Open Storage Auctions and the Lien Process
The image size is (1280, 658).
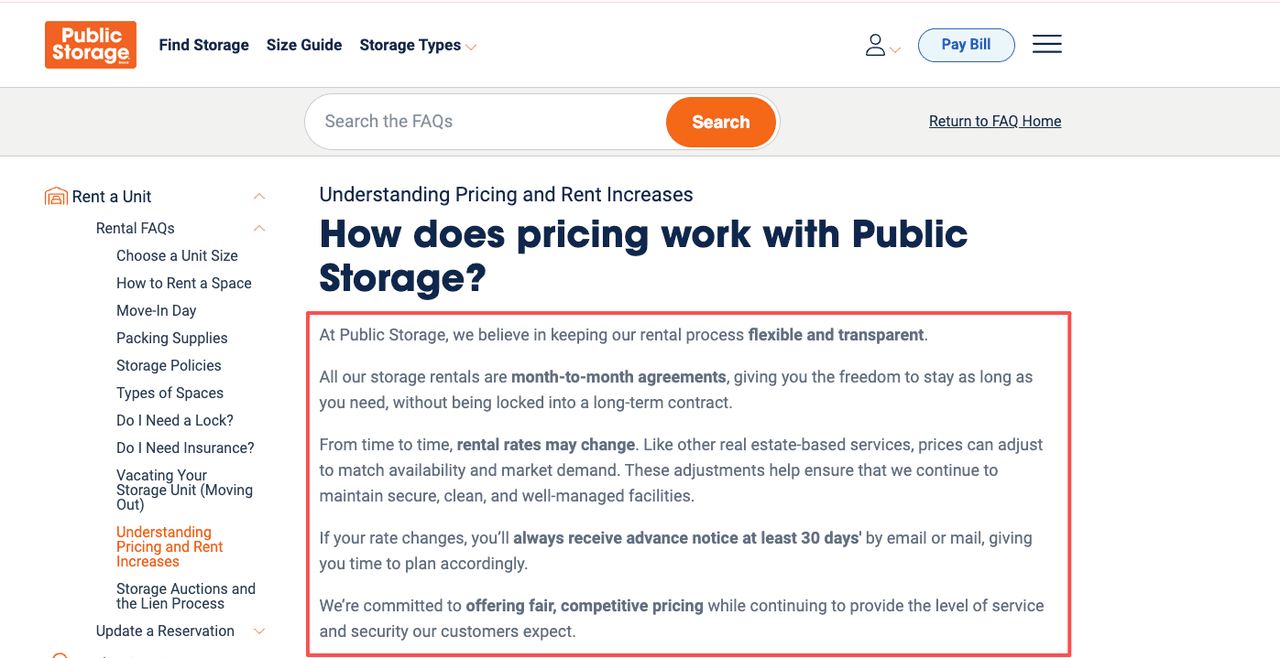186,596
